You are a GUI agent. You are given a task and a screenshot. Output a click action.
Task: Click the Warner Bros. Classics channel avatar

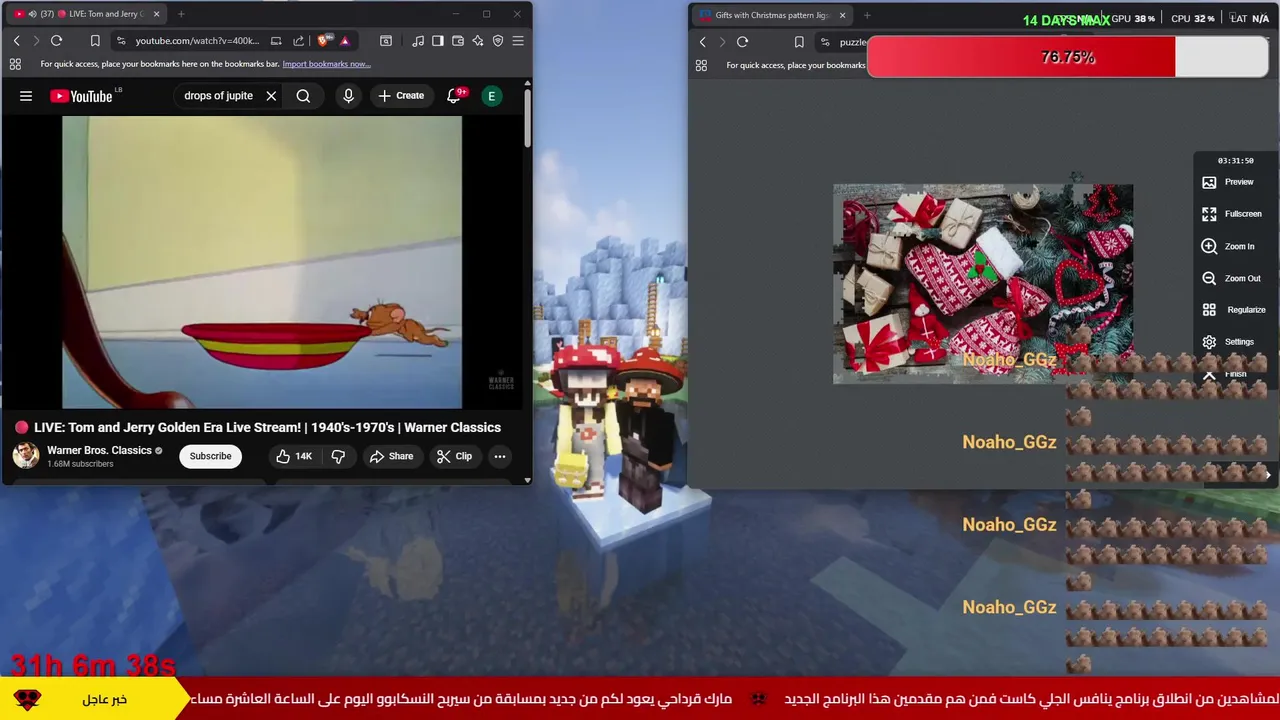pyautogui.click(x=26, y=456)
